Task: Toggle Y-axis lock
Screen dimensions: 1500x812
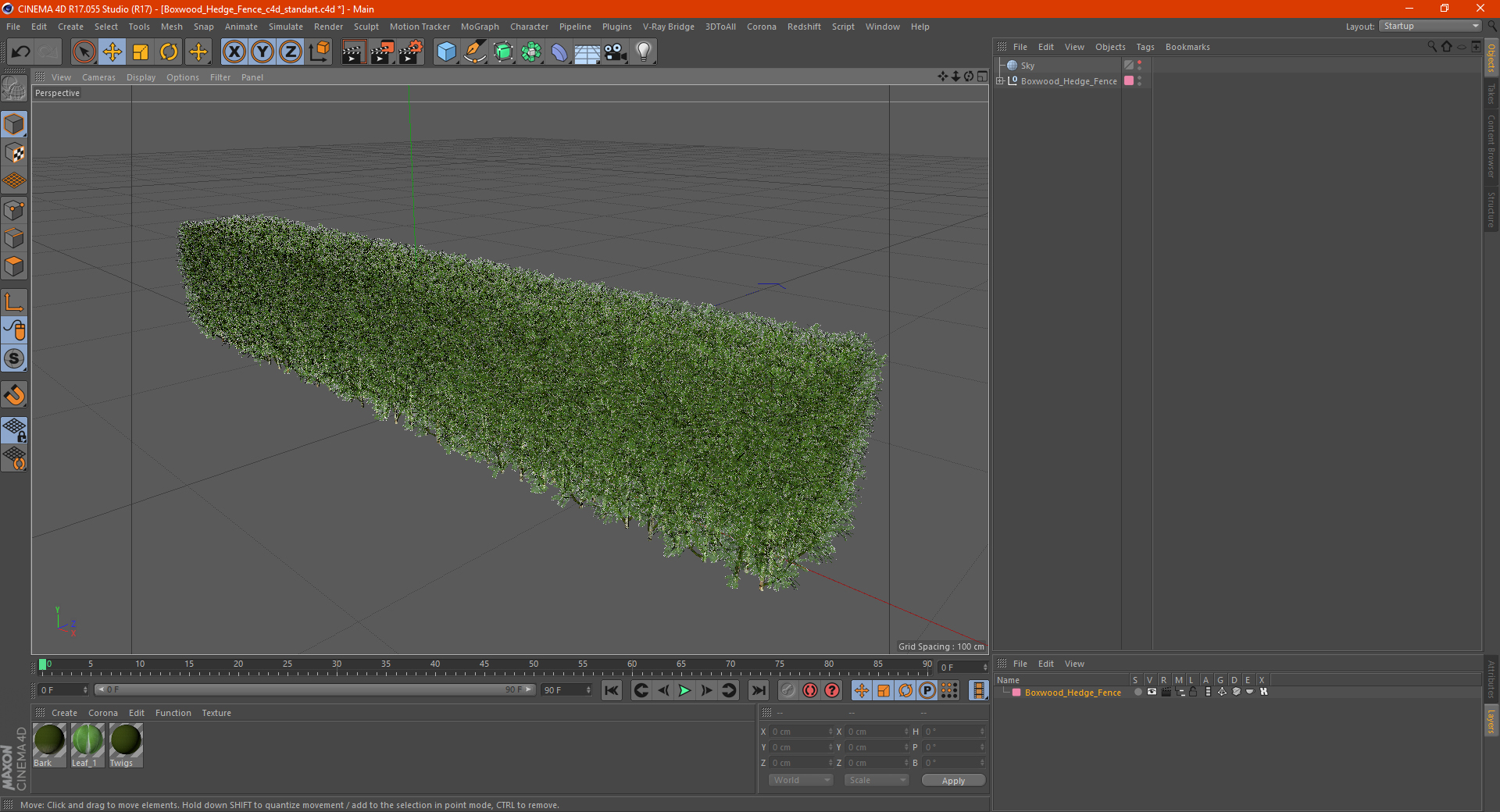Action: point(262,52)
